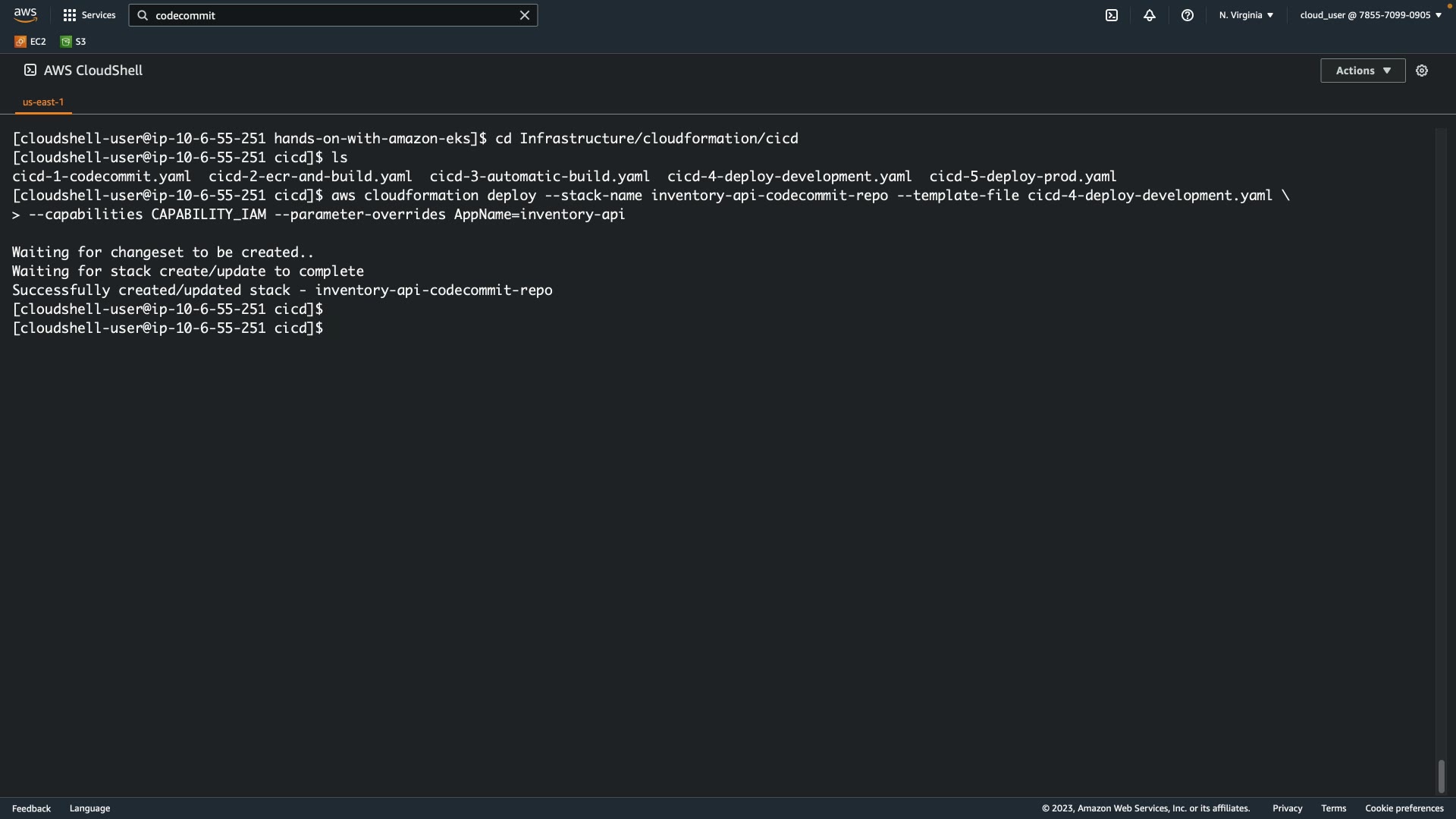Screen dimensions: 1456x819
Task: Open the Services grid menu
Action: [70, 15]
